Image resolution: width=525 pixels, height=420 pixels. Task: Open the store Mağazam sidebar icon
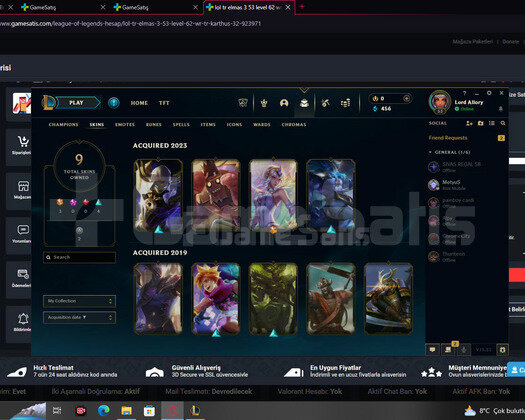point(23,186)
